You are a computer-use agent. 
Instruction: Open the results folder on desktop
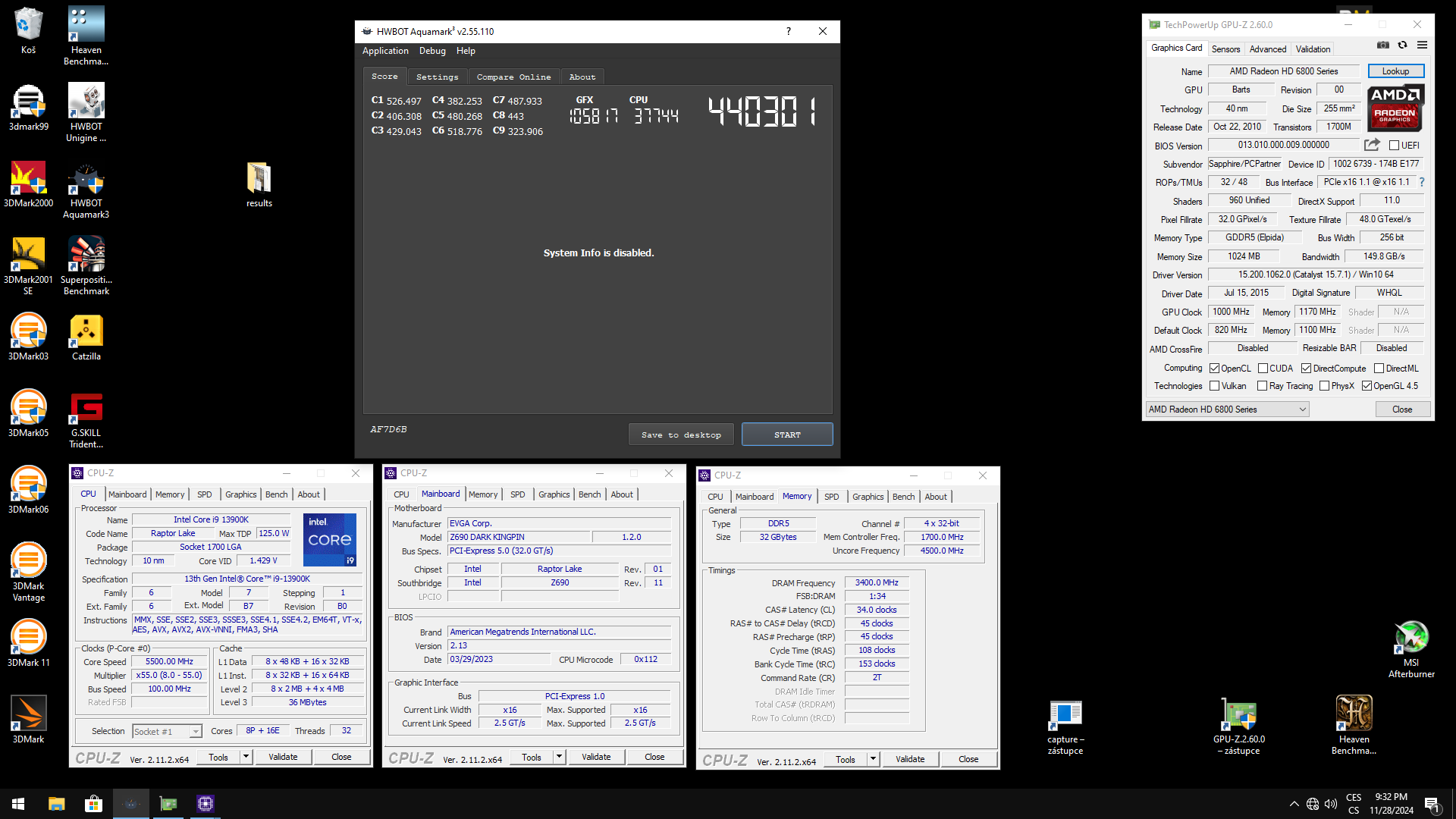259,184
